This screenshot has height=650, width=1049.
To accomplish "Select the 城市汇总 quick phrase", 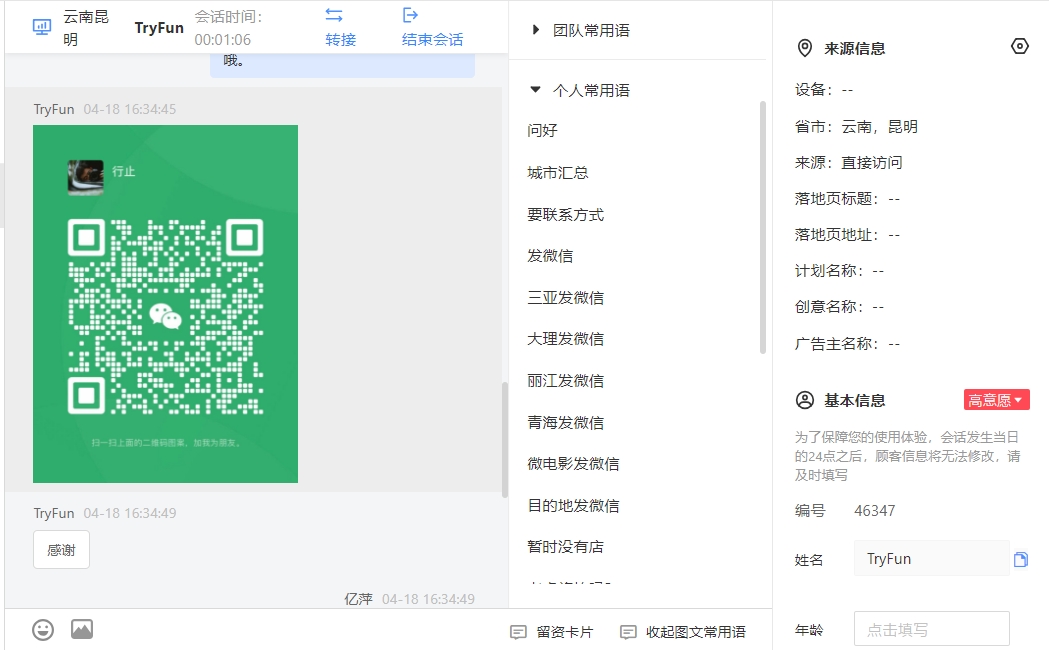I will [x=558, y=173].
